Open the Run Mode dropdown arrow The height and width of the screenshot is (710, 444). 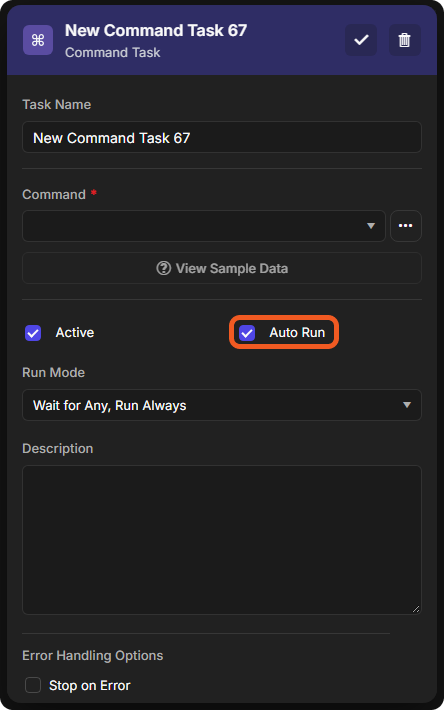(407, 405)
